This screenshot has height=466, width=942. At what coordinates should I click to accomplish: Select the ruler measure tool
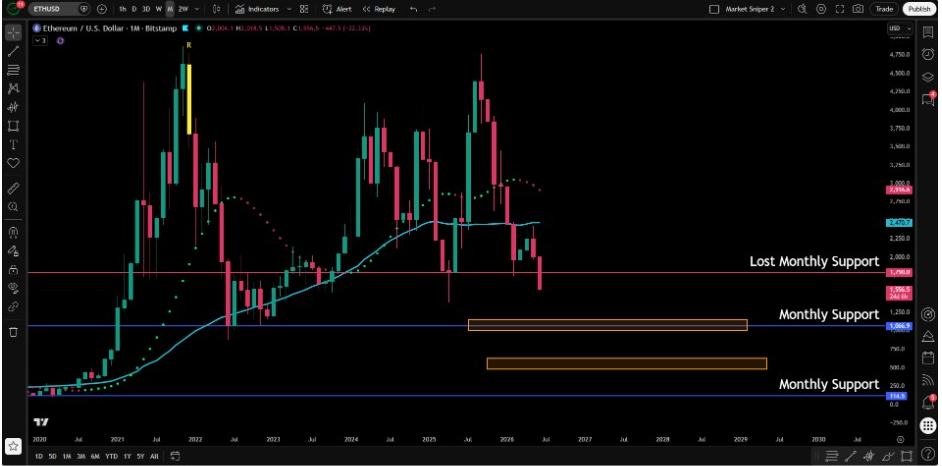point(13,189)
